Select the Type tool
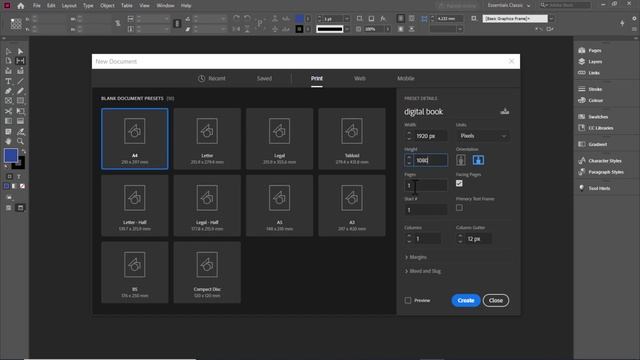640x360 pixels. [x=8, y=81]
